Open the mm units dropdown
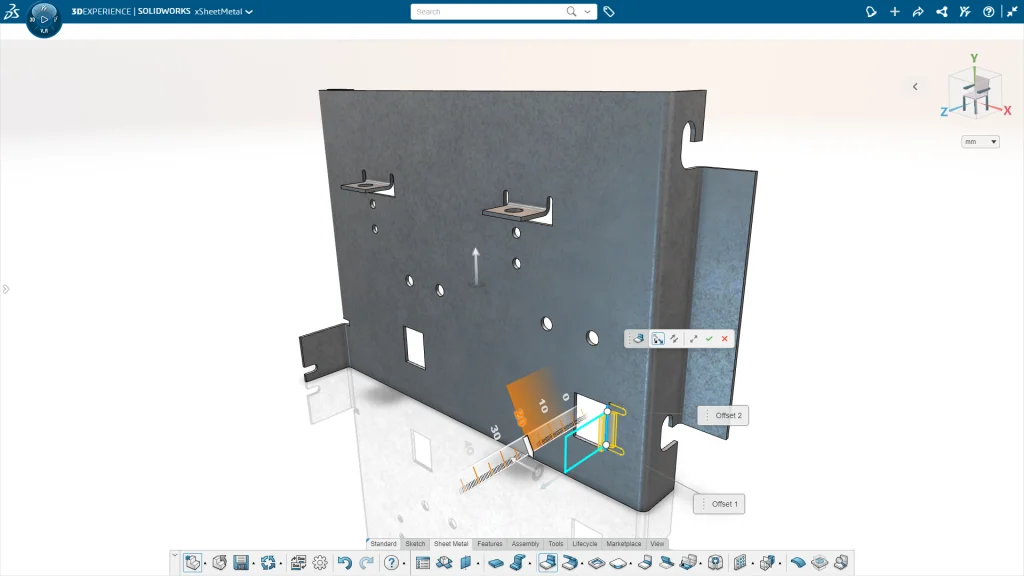 pyautogui.click(x=980, y=142)
